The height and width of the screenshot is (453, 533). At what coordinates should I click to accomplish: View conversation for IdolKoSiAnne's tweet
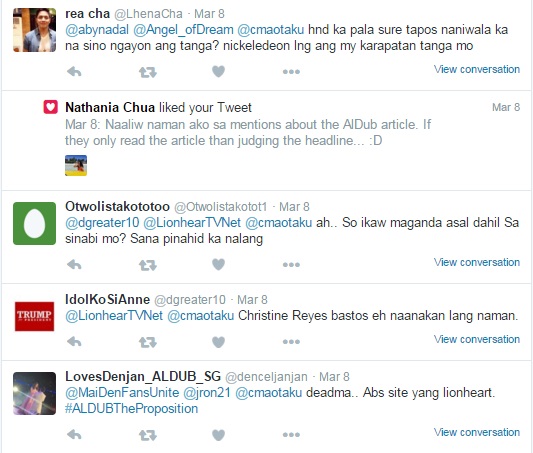[477, 339]
